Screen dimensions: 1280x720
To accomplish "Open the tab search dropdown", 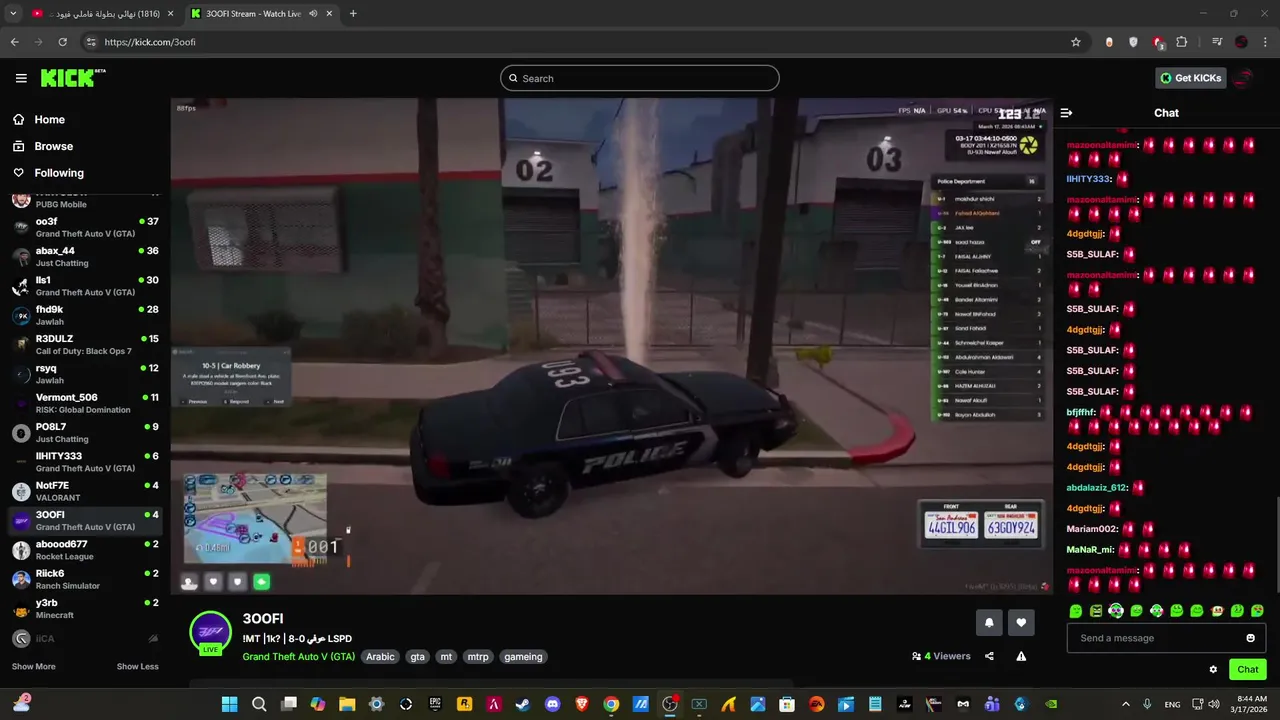I will pos(13,14).
